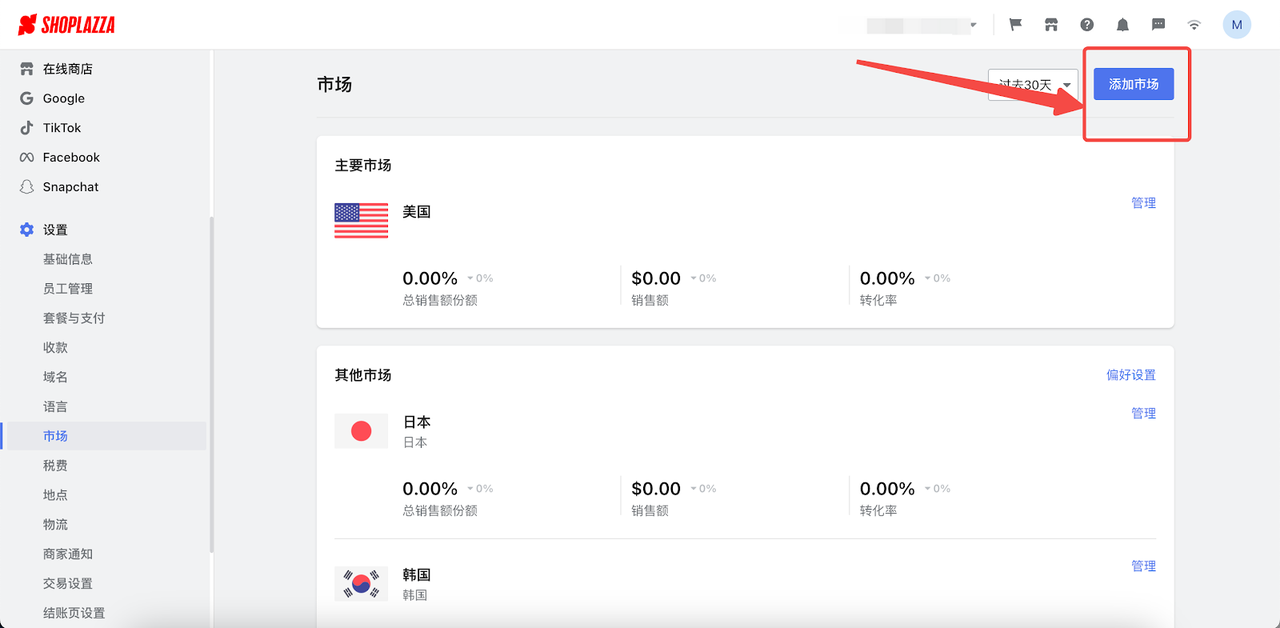Select 物流 in the settings sidebar

(55, 524)
